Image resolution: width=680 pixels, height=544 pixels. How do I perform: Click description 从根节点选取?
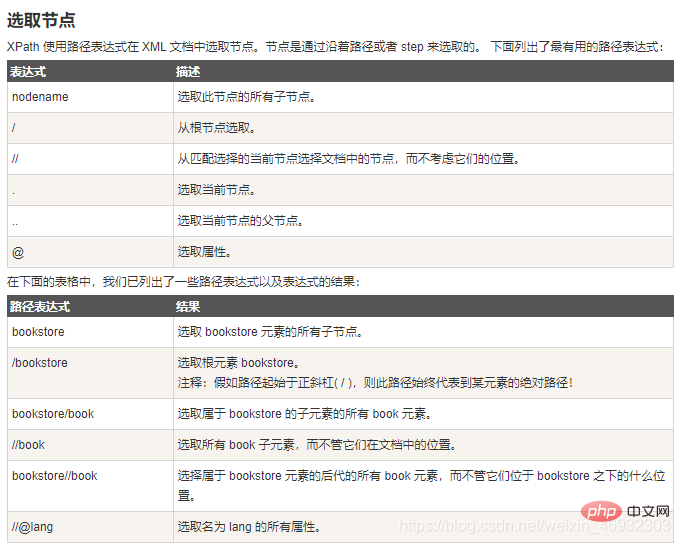216,128
